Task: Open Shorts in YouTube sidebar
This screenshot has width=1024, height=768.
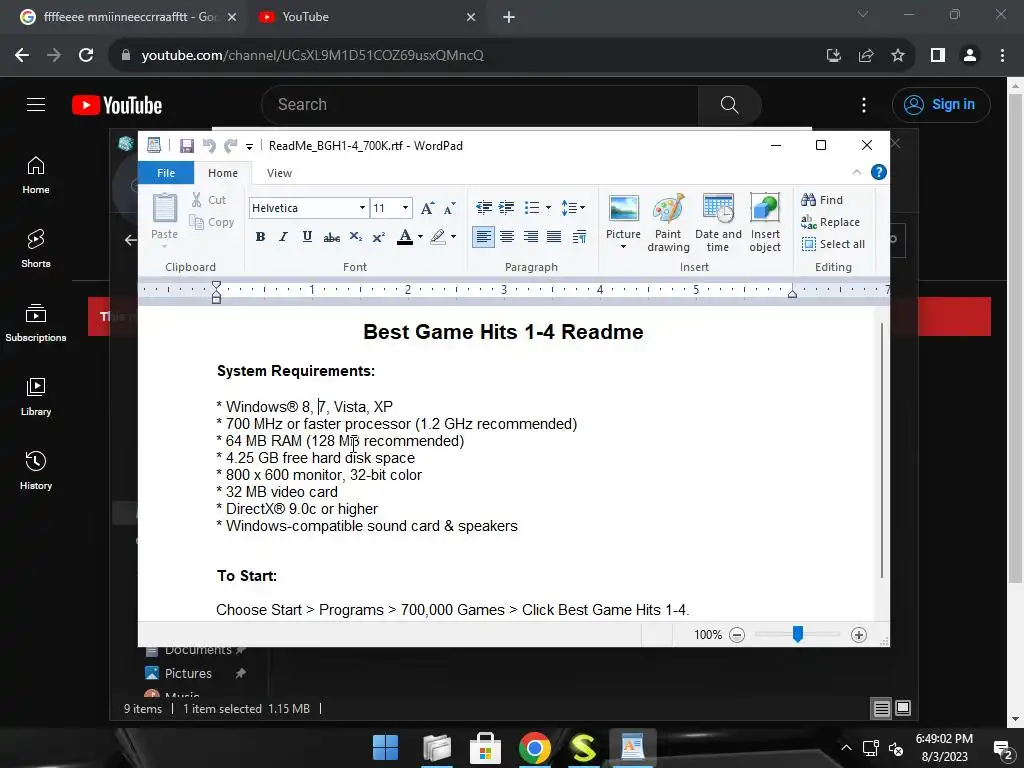Action: (x=36, y=249)
